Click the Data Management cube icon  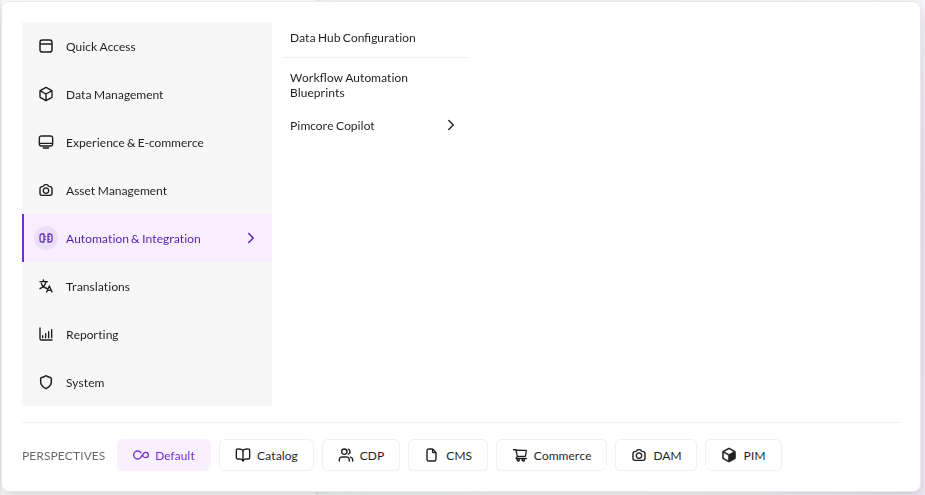click(46, 94)
